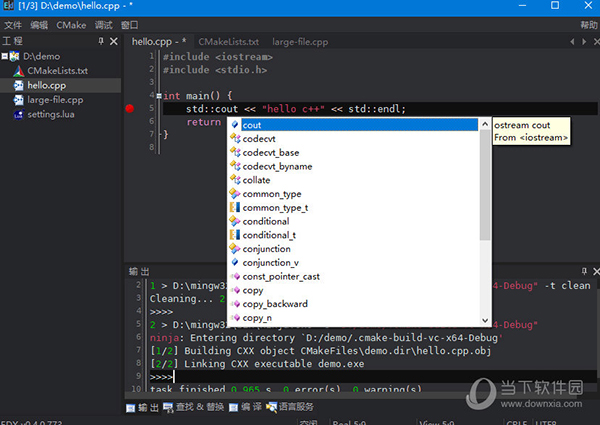Screen dimensions: 600x425
Task: Click the 输出 tab icon at bottom
Action: coord(130,408)
